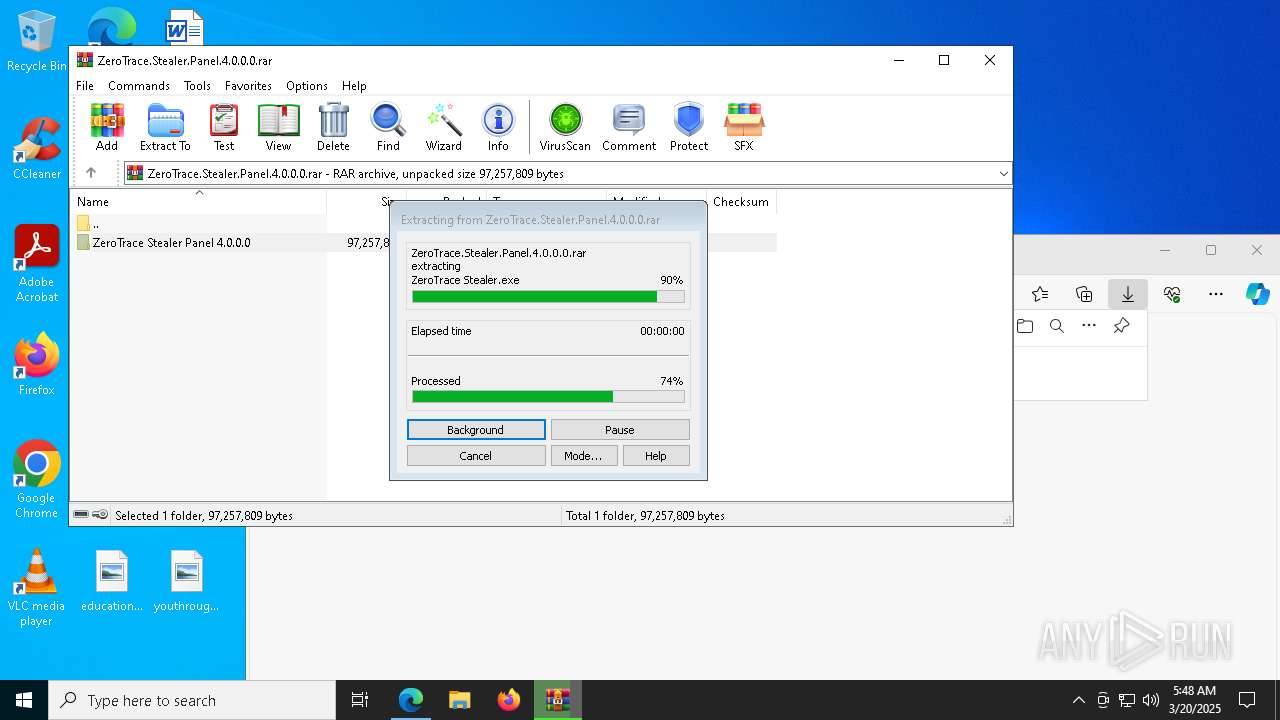Click the SFX archive icon
The image size is (1280, 720).
coord(743,127)
